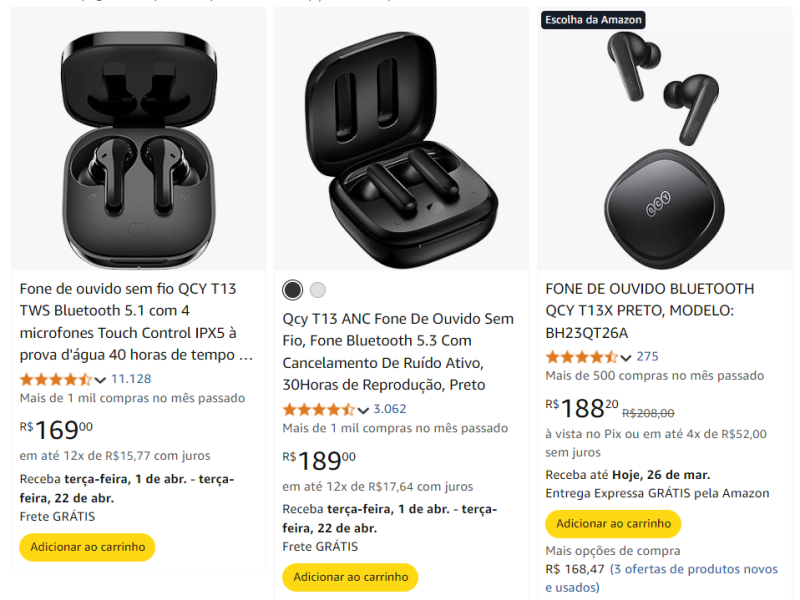Add the R$169 QCY T13 to cart
The image size is (800, 600).
pos(87,547)
